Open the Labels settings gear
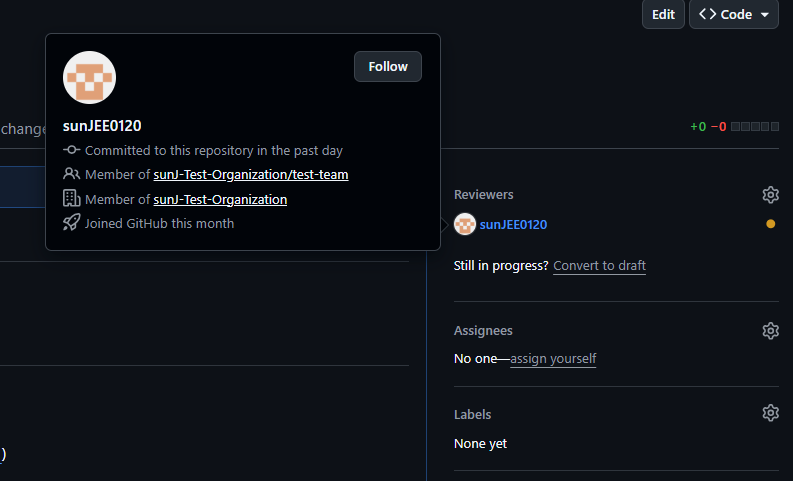 [x=770, y=413]
